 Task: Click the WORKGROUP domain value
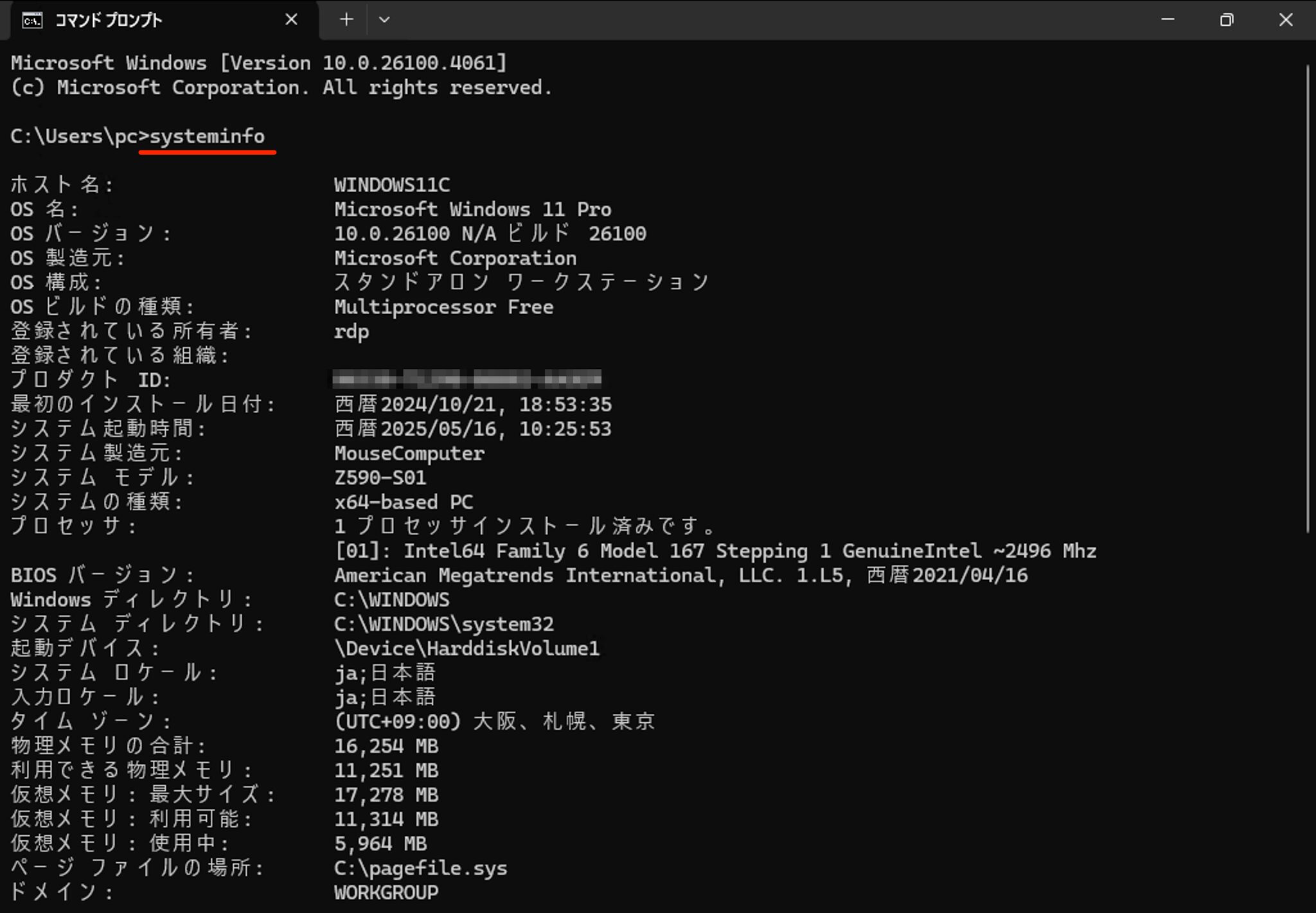[x=386, y=892]
